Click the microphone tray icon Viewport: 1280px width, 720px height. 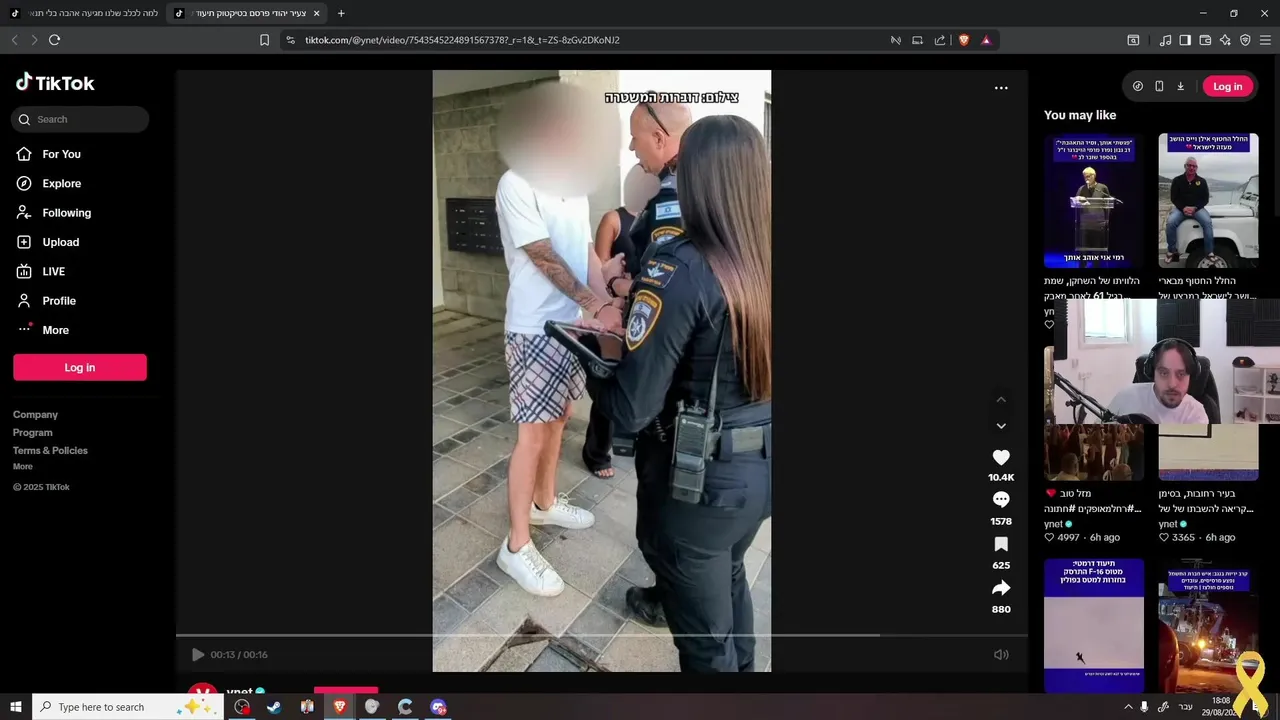point(1145,707)
